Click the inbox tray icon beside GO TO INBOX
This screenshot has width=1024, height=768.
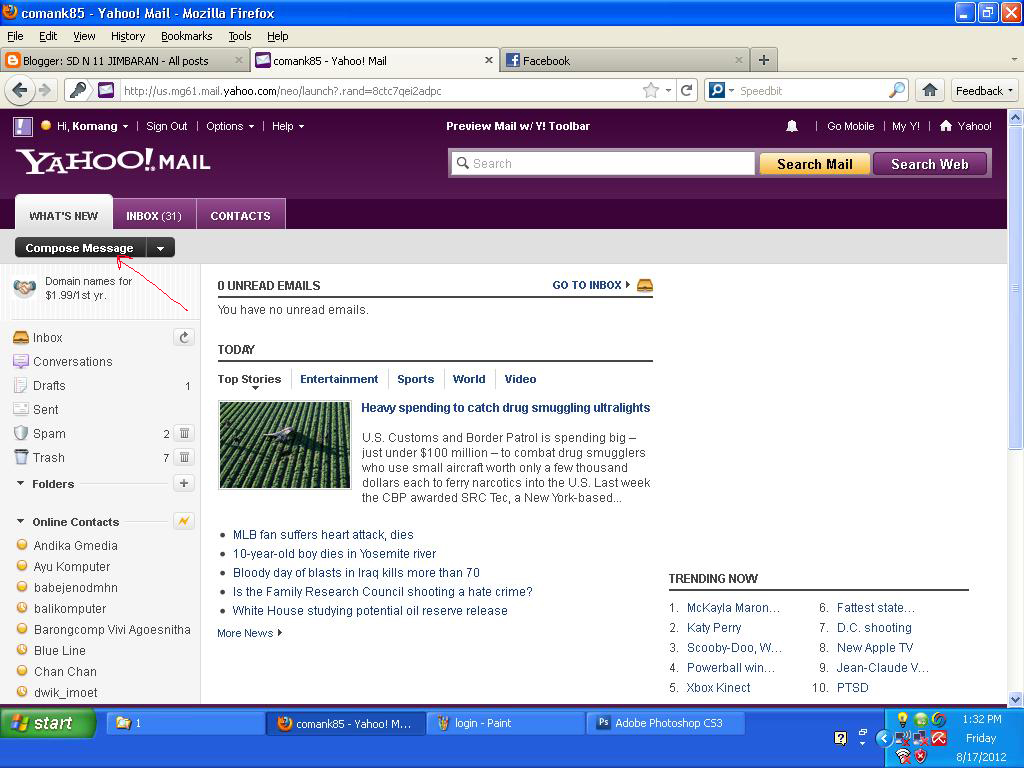tap(645, 285)
